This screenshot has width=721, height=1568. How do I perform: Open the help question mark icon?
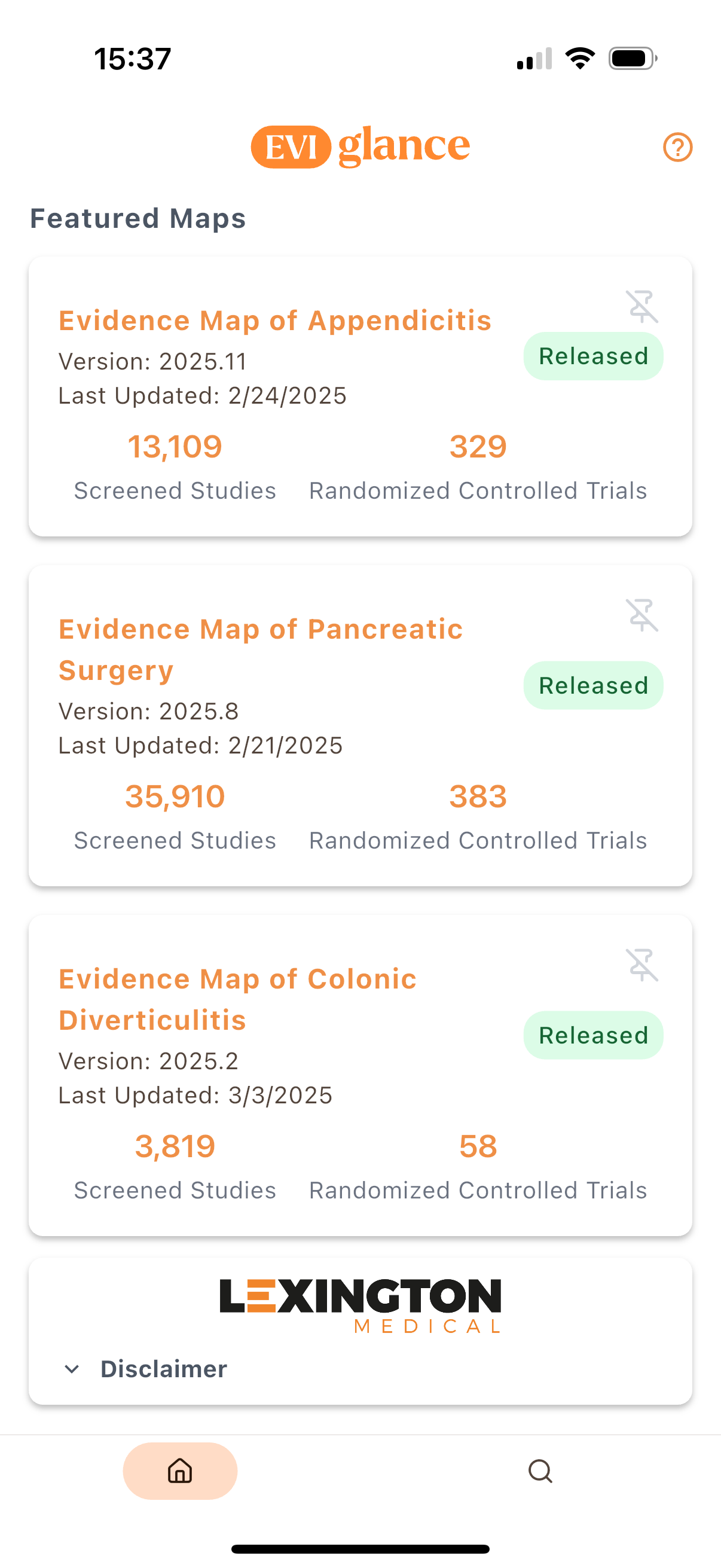tap(677, 147)
